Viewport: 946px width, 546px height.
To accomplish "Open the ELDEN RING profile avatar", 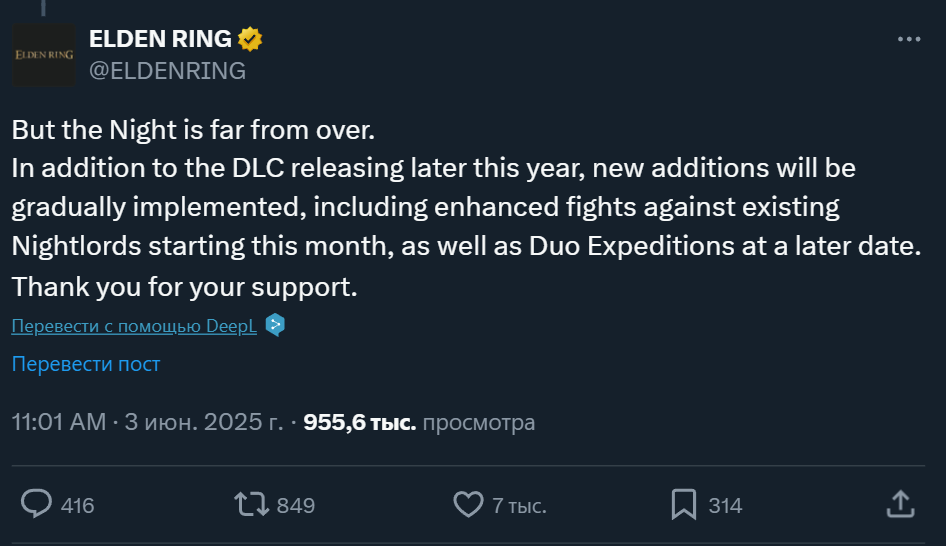I will pyautogui.click(x=43, y=55).
